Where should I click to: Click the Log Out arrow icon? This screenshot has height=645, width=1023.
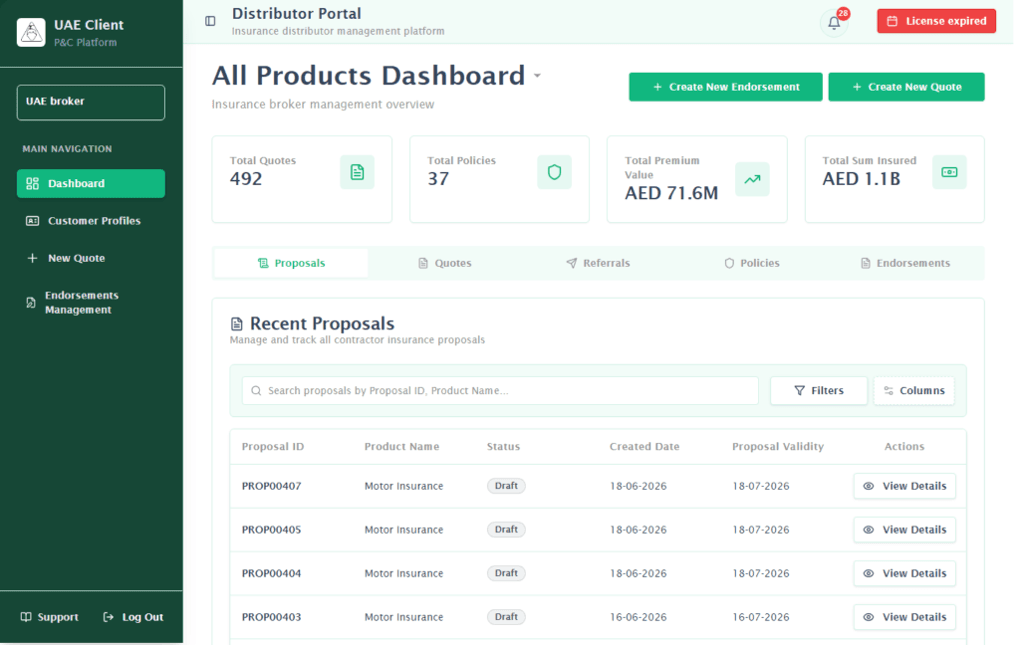pyautogui.click(x=108, y=617)
